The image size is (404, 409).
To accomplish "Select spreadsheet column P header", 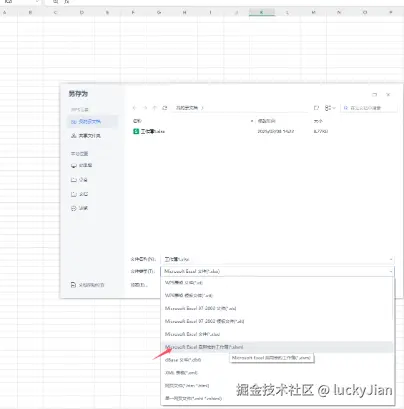I will (x=391, y=13).
